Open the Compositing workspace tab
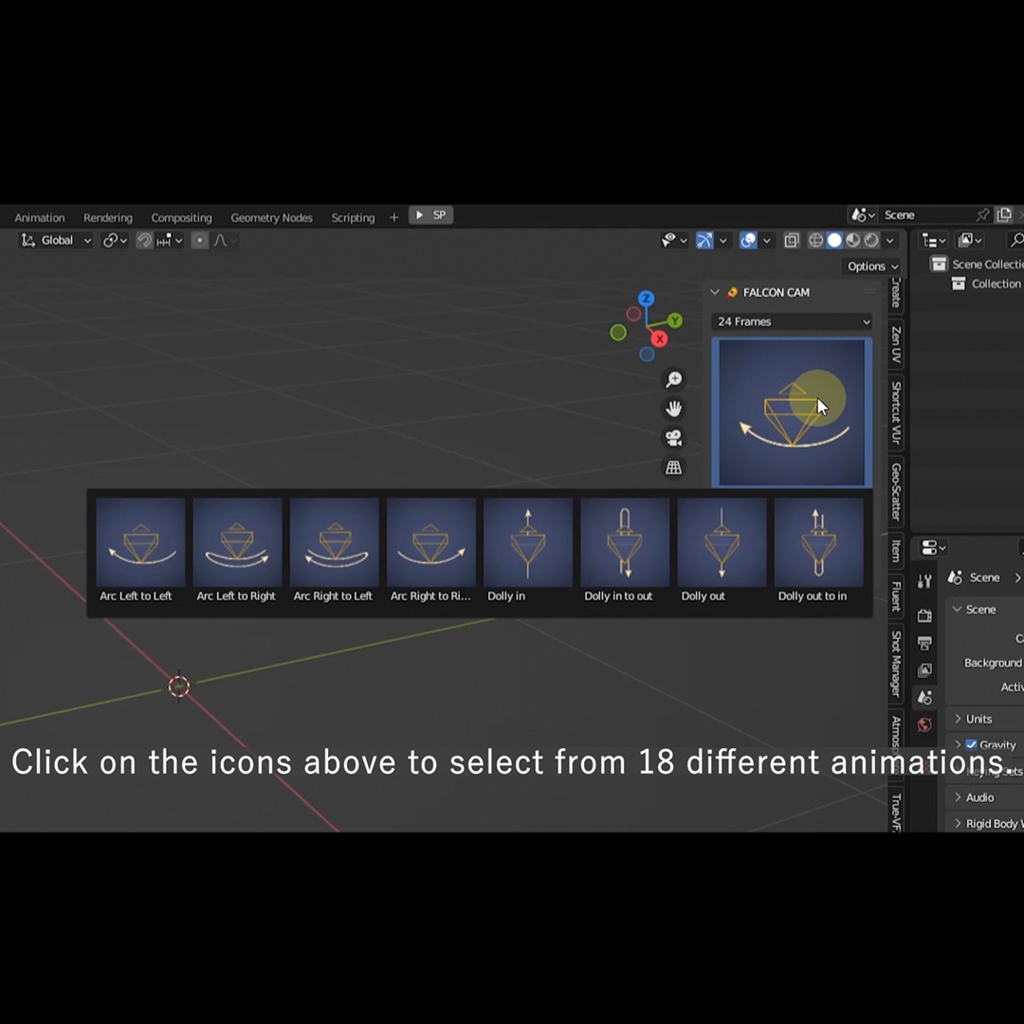 pyautogui.click(x=182, y=217)
